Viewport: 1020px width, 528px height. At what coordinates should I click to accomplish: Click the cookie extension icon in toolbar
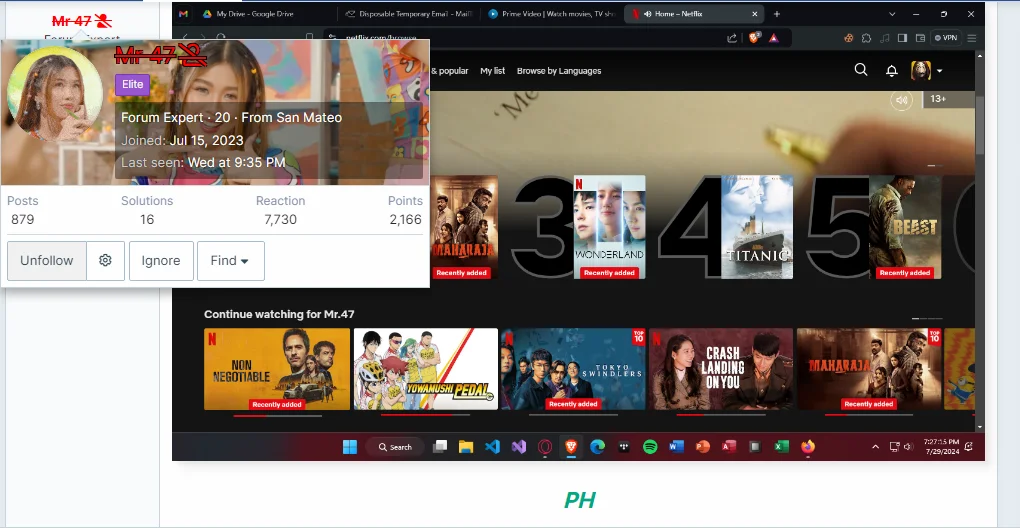[849, 38]
